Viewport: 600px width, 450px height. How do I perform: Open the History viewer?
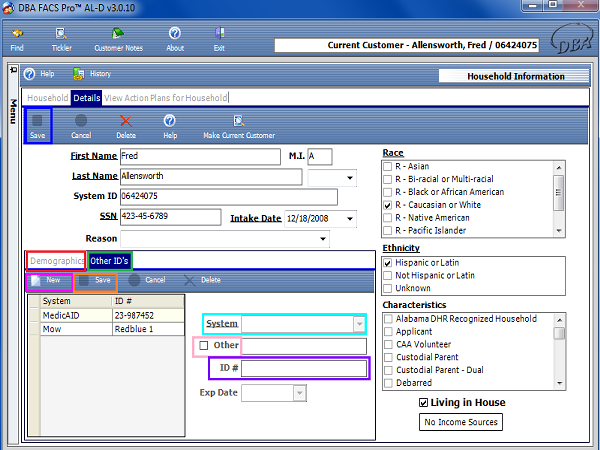92,74
